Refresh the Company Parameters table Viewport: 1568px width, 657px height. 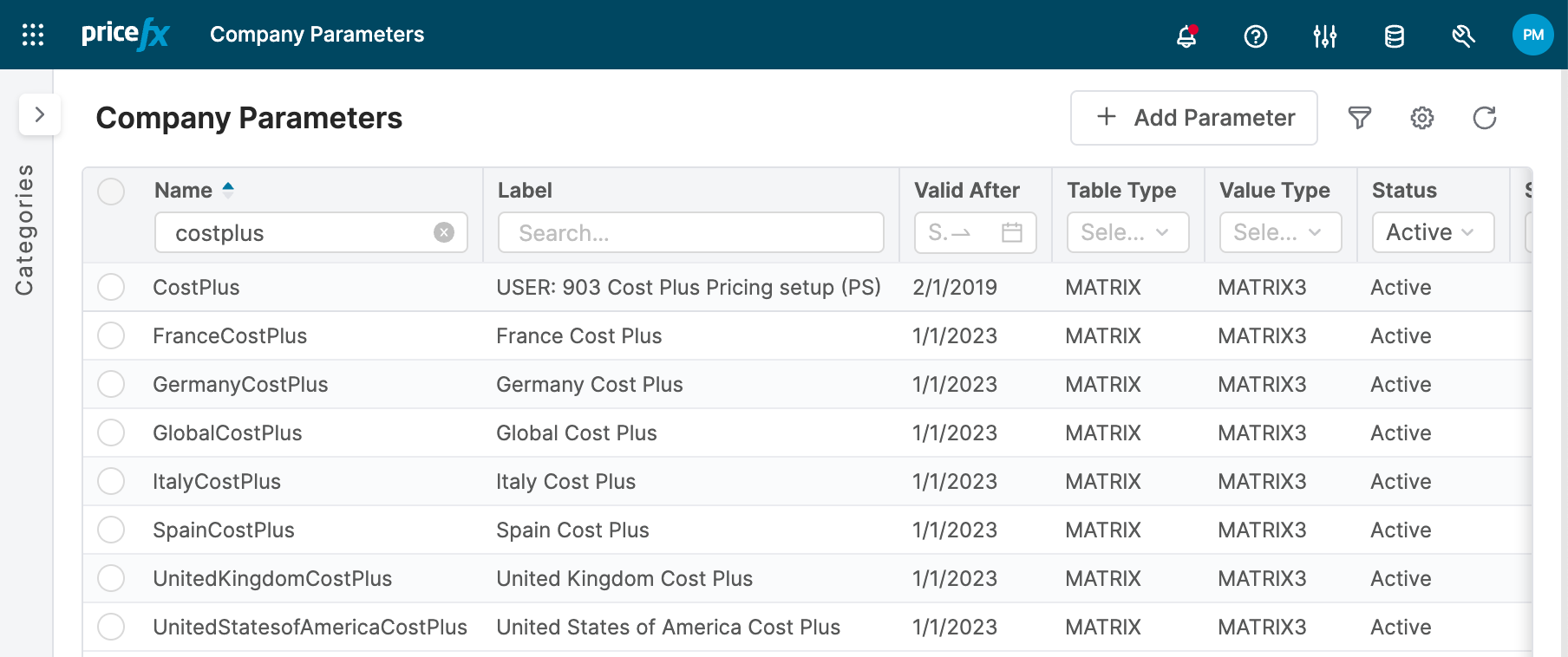coord(1484,118)
